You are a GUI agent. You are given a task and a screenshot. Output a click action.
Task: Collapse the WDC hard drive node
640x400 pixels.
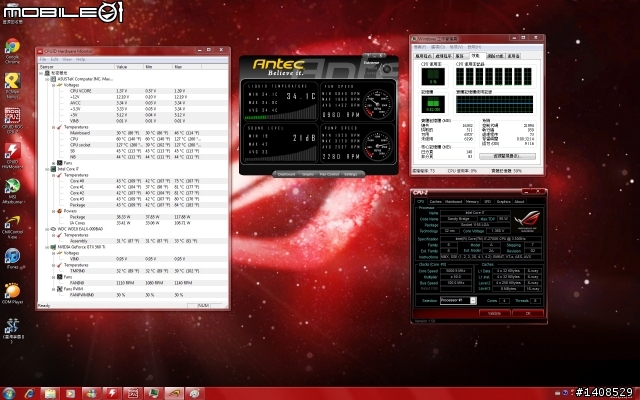[47, 229]
